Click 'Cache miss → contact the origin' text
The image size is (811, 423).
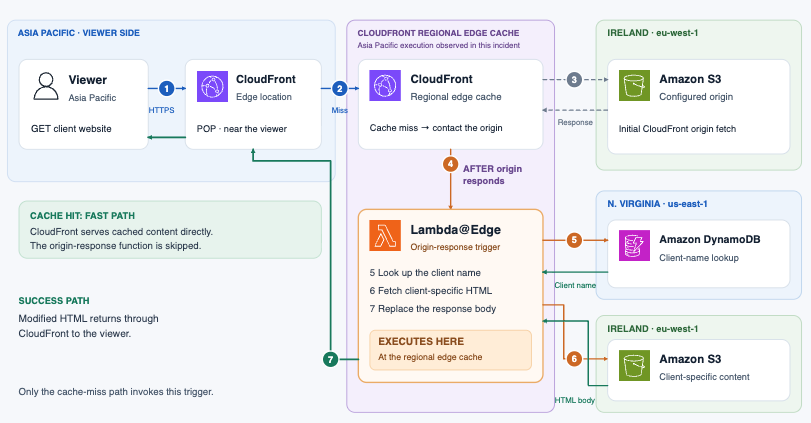pyautogui.click(x=435, y=128)
